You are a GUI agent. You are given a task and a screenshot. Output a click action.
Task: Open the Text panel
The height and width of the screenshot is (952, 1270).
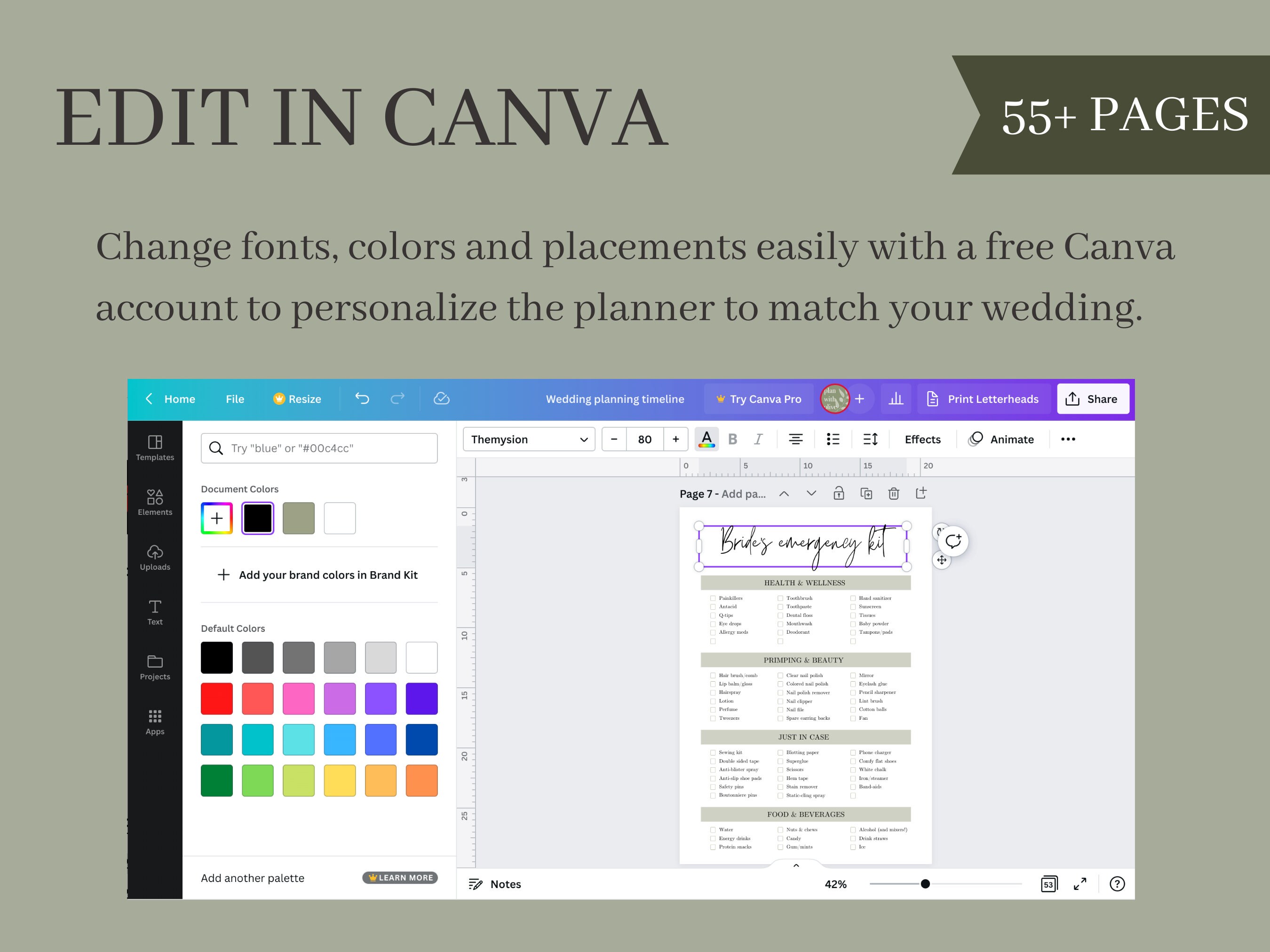coord(154,613)
